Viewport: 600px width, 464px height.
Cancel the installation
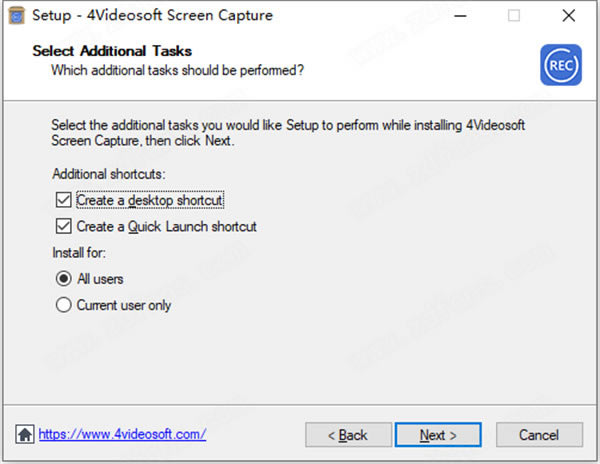[539, 435]
